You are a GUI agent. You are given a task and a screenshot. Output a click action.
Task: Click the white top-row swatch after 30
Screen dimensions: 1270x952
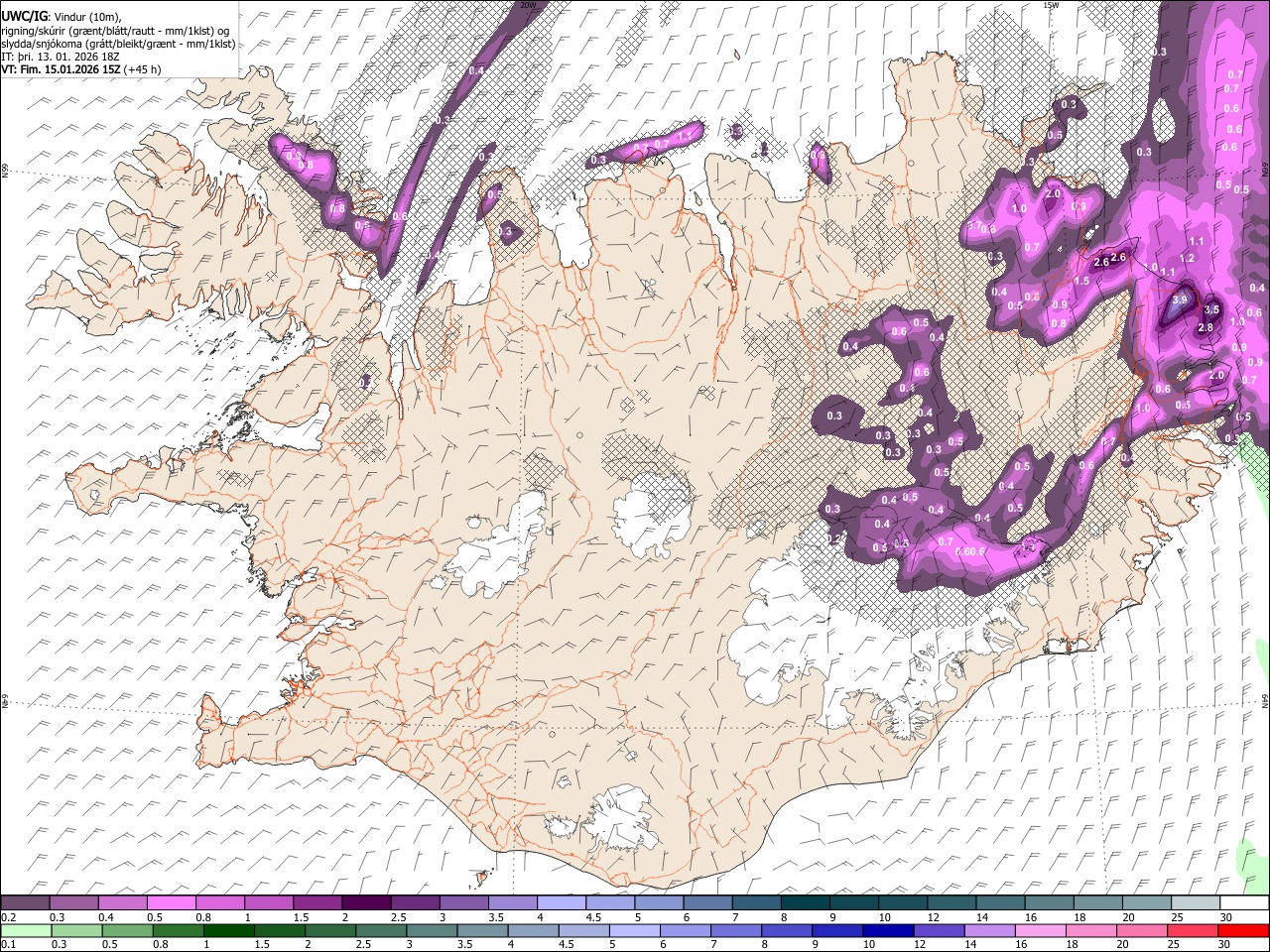1244,902
